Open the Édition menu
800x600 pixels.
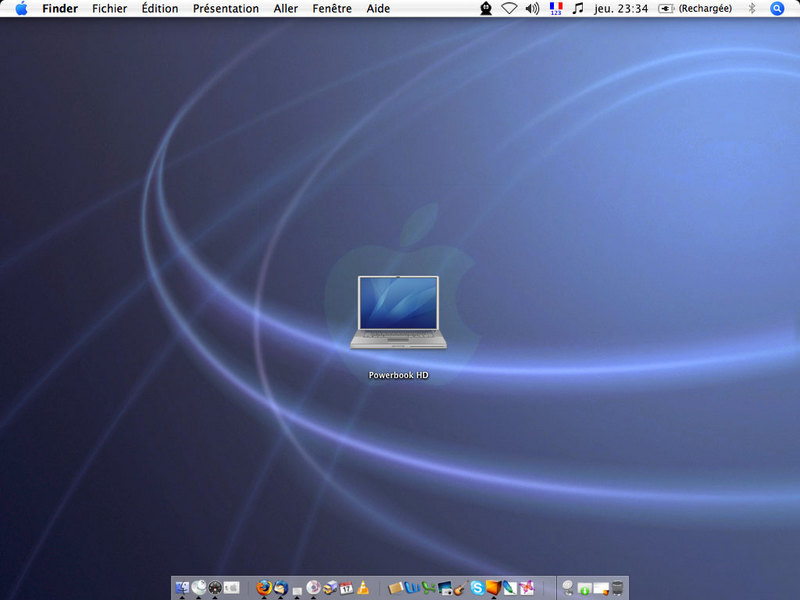point(160,9)
